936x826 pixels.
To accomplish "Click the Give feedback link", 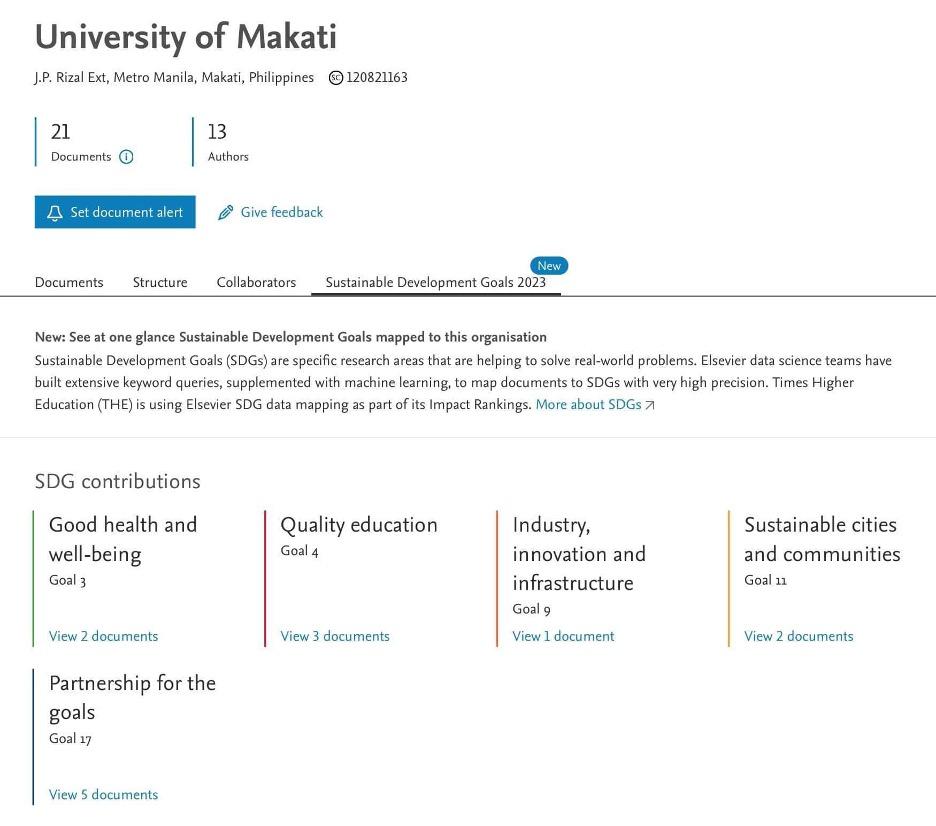I will pyautogui.click(x=281, y=212).
